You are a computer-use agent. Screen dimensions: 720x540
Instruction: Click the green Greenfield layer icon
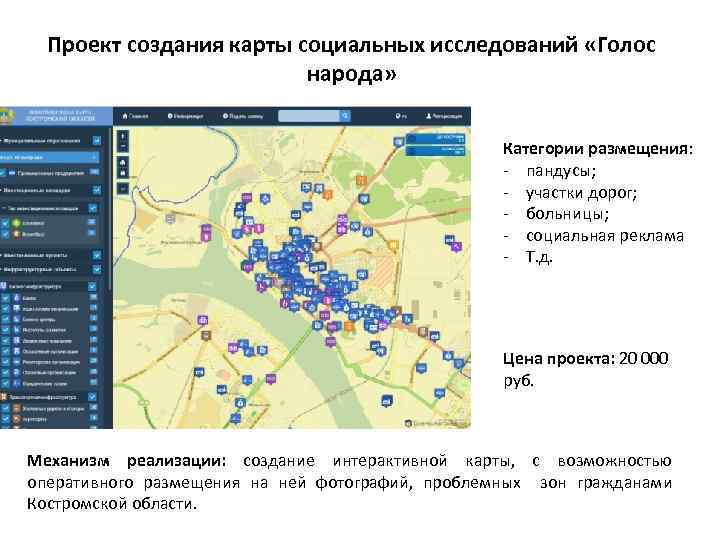pyautogui.click(x=17, y=223)
